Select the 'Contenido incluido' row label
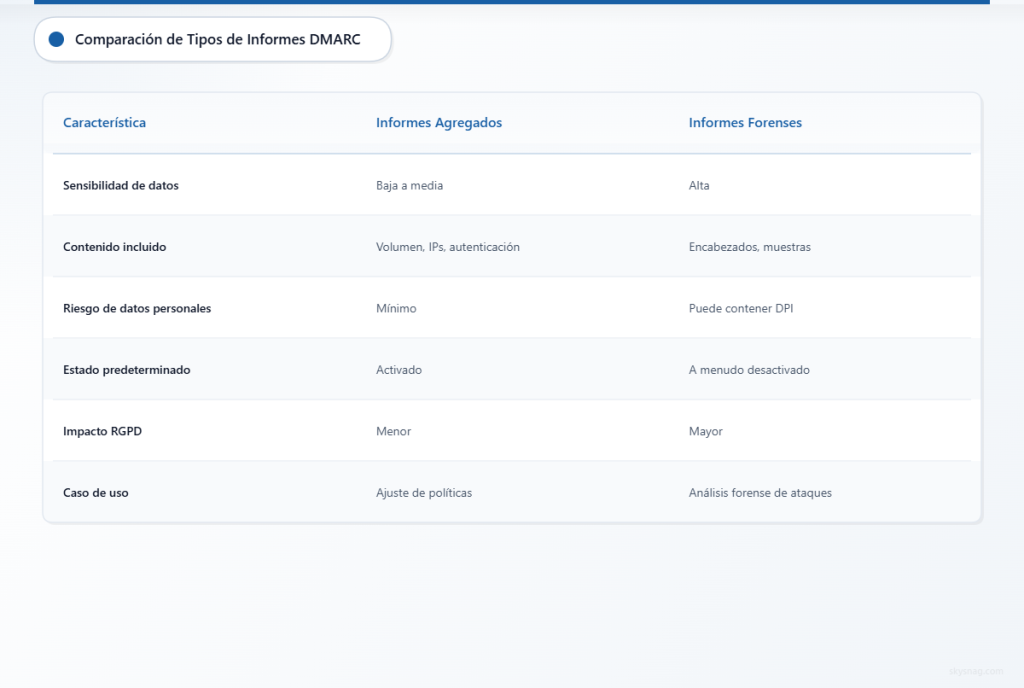 (x=114, y=247)
